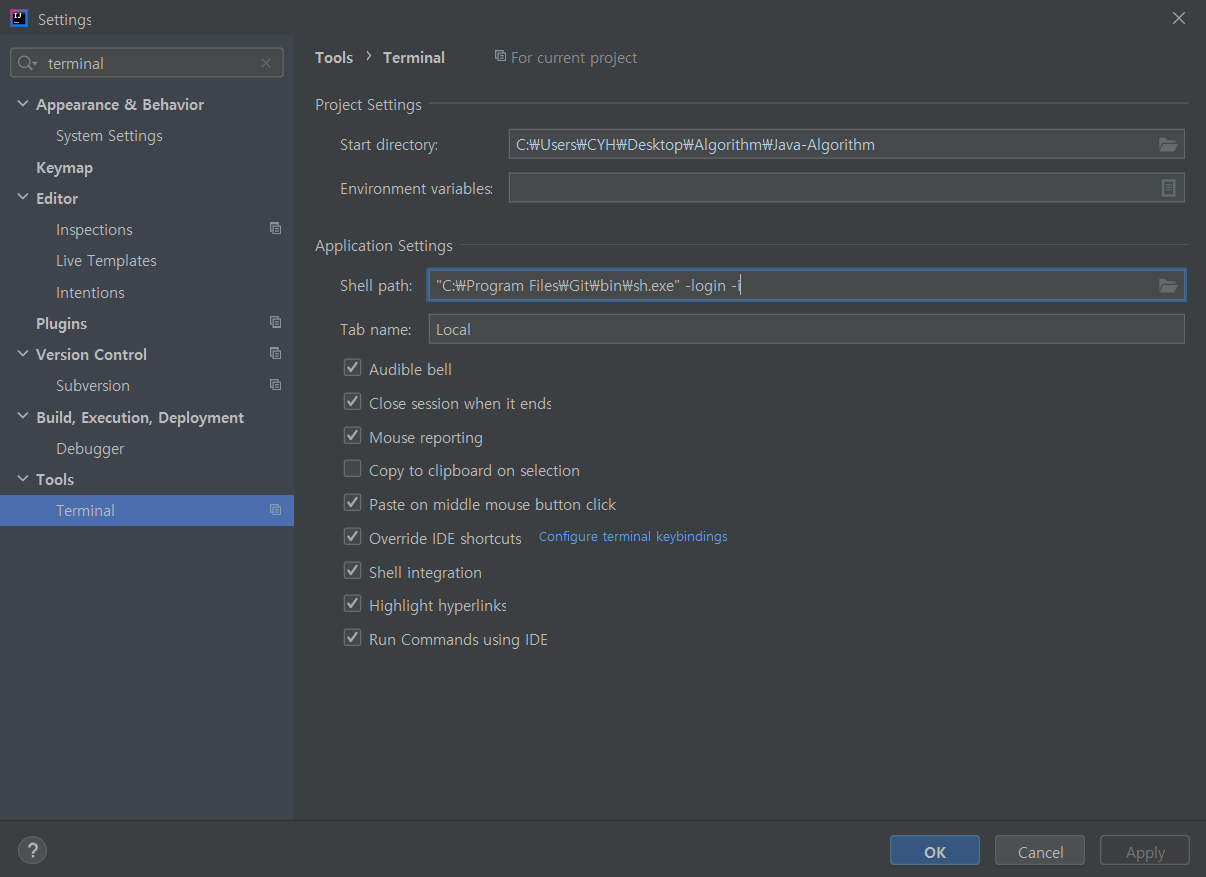This screenshot has width=1206, height=877.
Task: Click the 'For current project' icon
Action: 499,57
